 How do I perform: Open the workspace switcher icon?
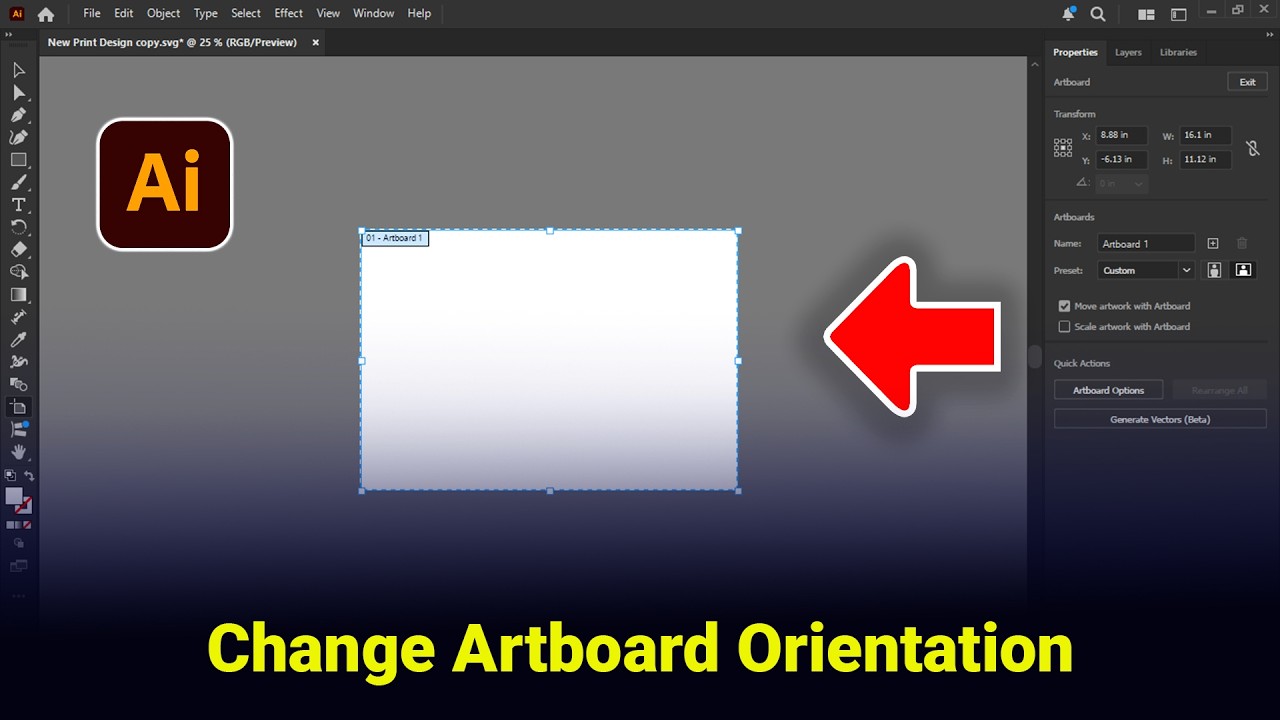(x=1179, y=14)
